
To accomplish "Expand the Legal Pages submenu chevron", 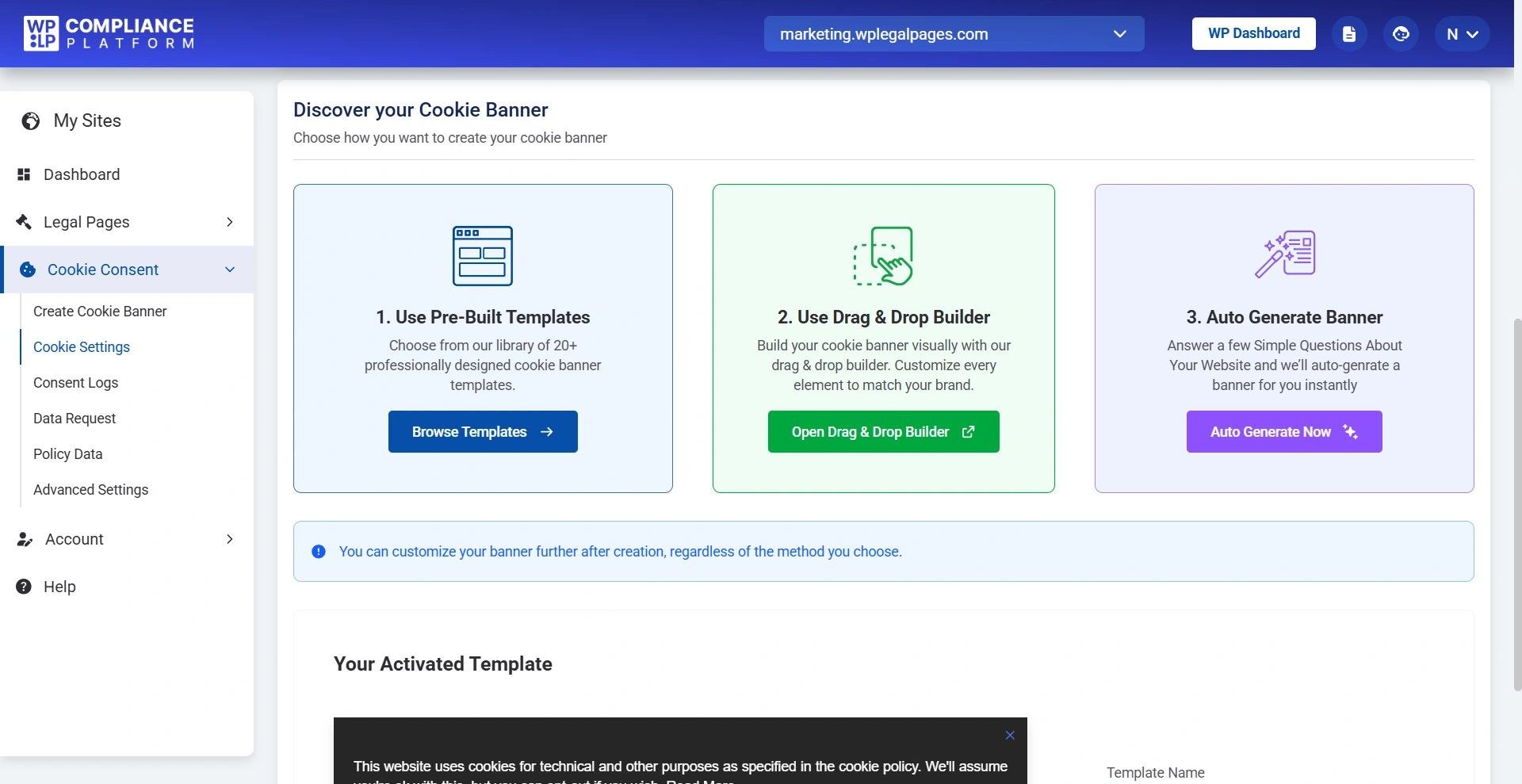I will coord(230,222).
